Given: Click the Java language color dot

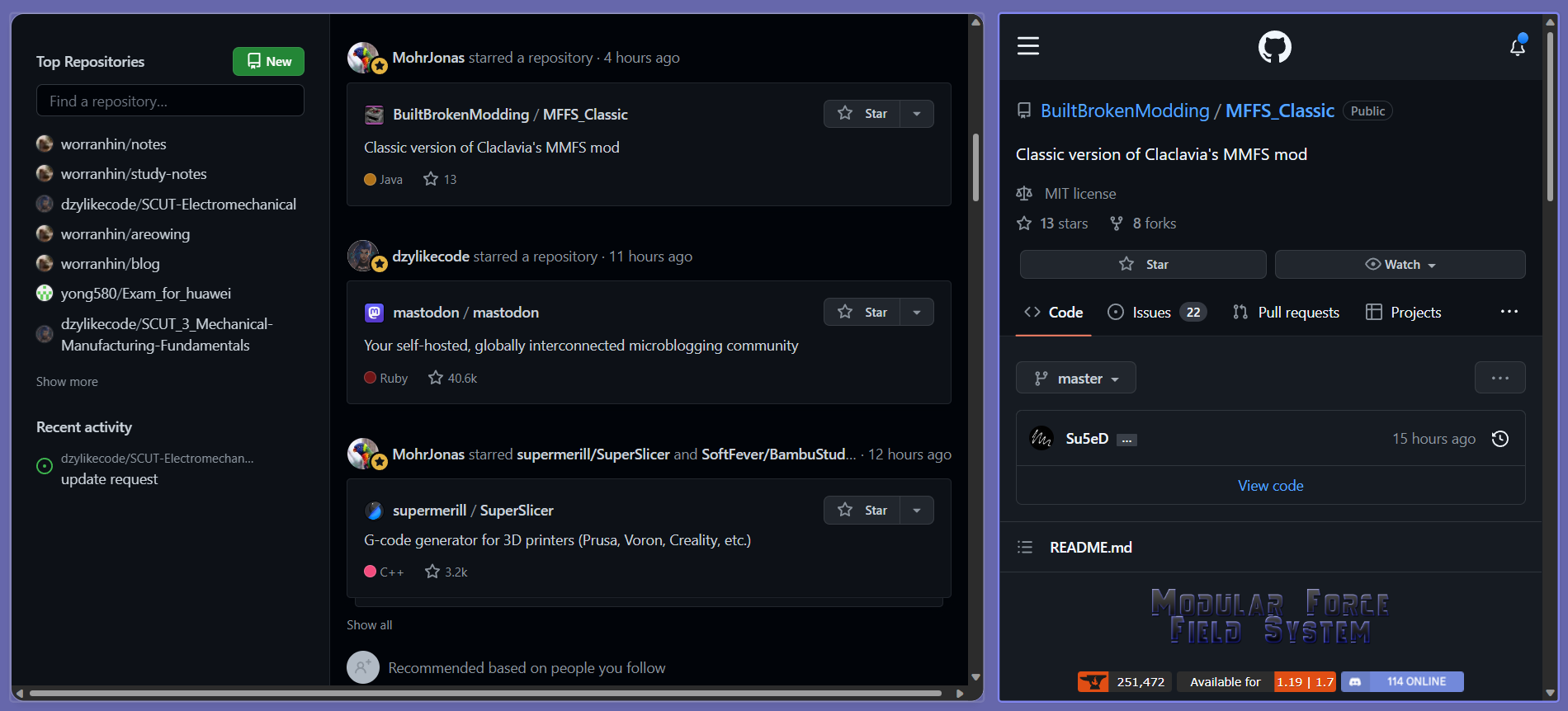Looking at the screenshot, I should [x=370, y=179].
